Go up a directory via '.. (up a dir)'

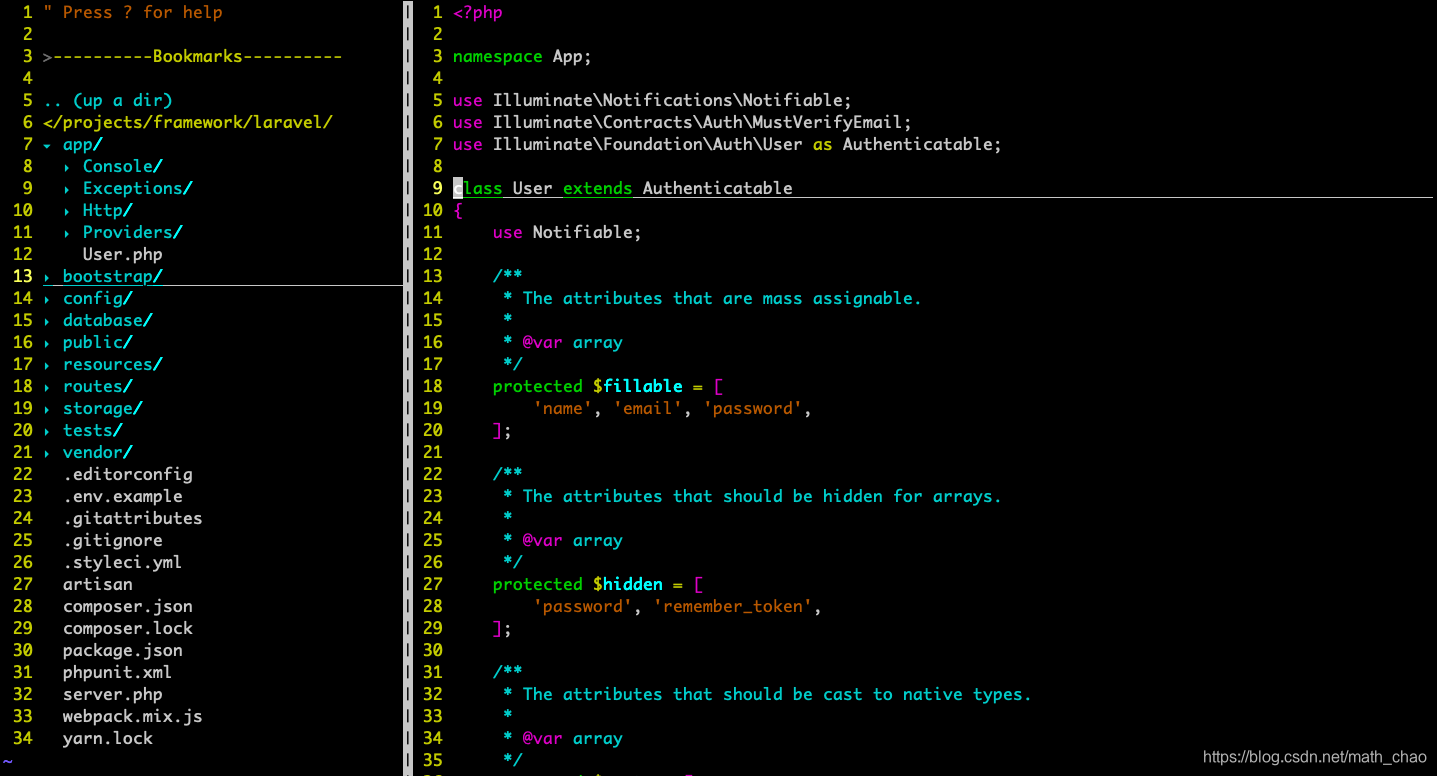(x=108, y=101)
